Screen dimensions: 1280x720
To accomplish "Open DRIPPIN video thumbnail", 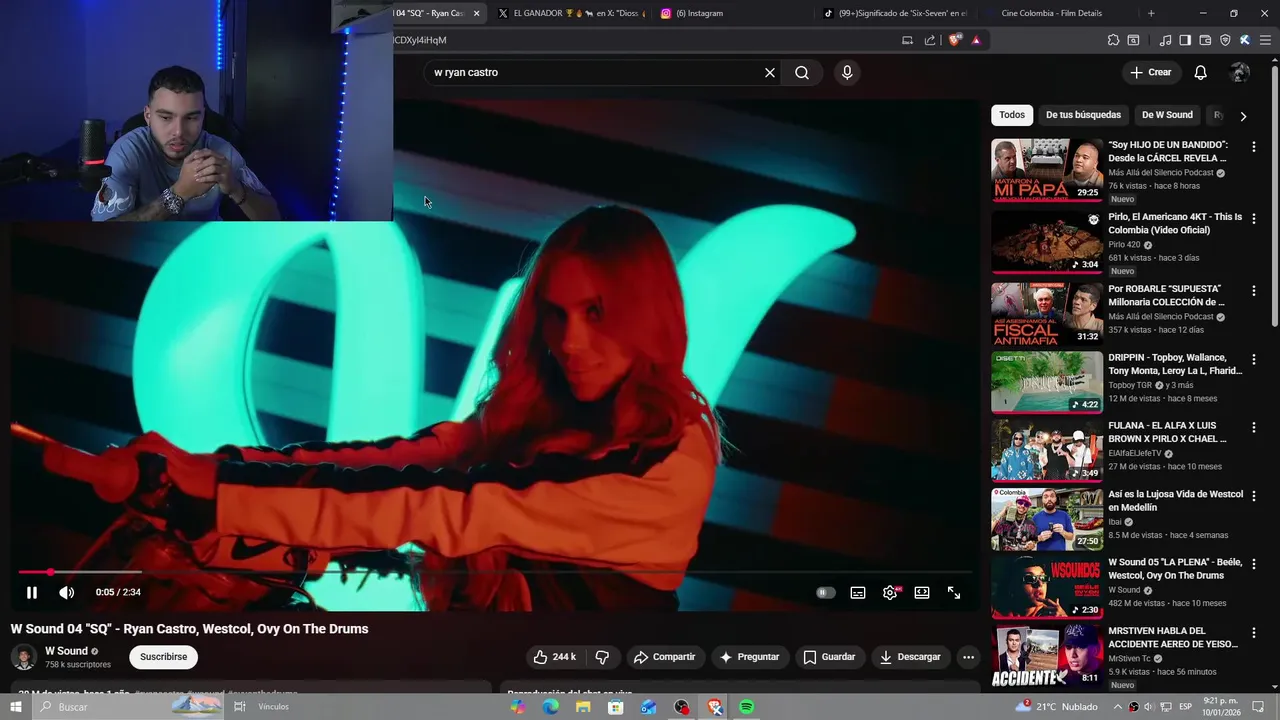I will click(x=1047, y=382).
